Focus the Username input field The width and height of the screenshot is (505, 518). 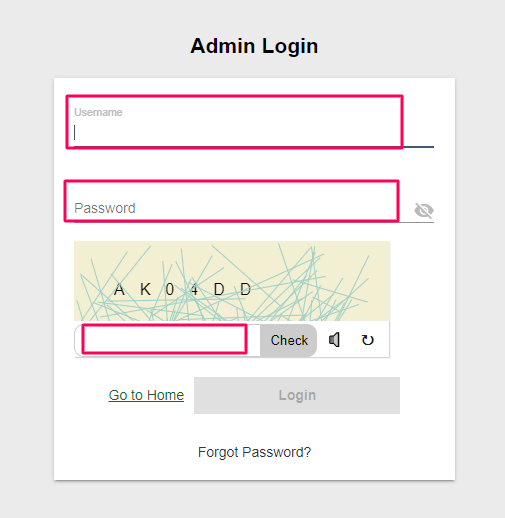click(x=254, y=132)
